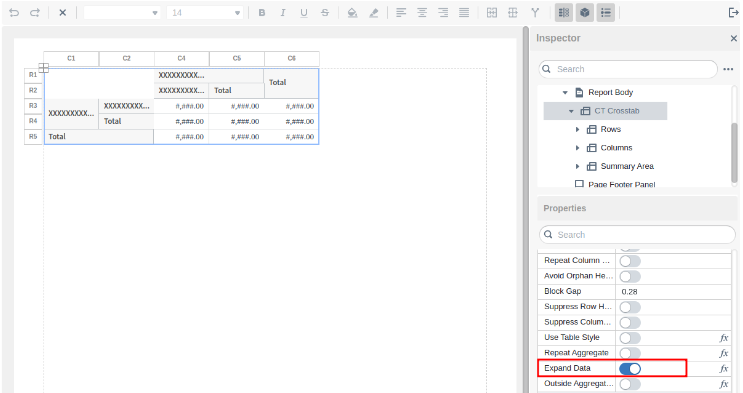This screenshot has width=743, height=393.
Task: Toggle strikethrough formatting
Action: coord(325,13)
